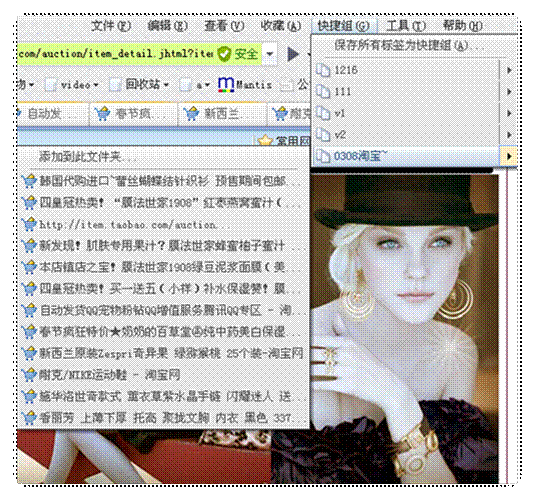The width and height of the screenshot is (534, 499).
Task: Switch to the 耐克 tab
Action: click(289, 114)
